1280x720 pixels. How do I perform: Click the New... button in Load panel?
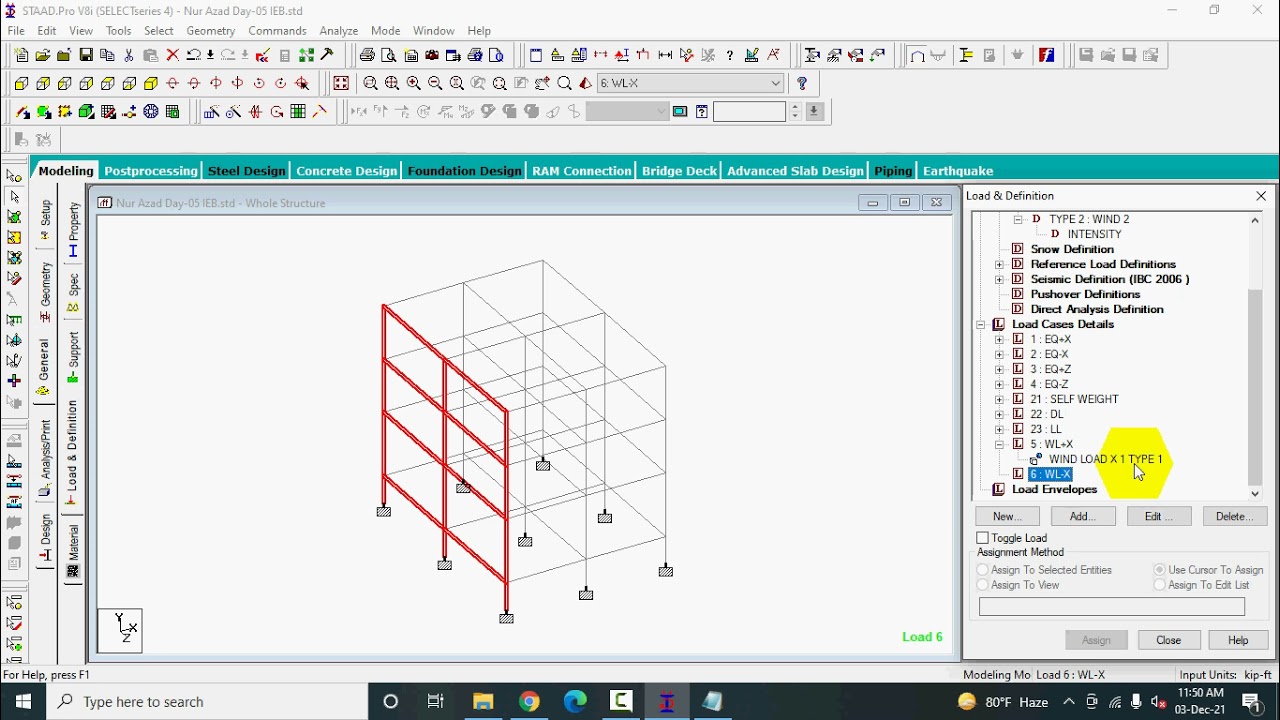[x=1007, y=516]
